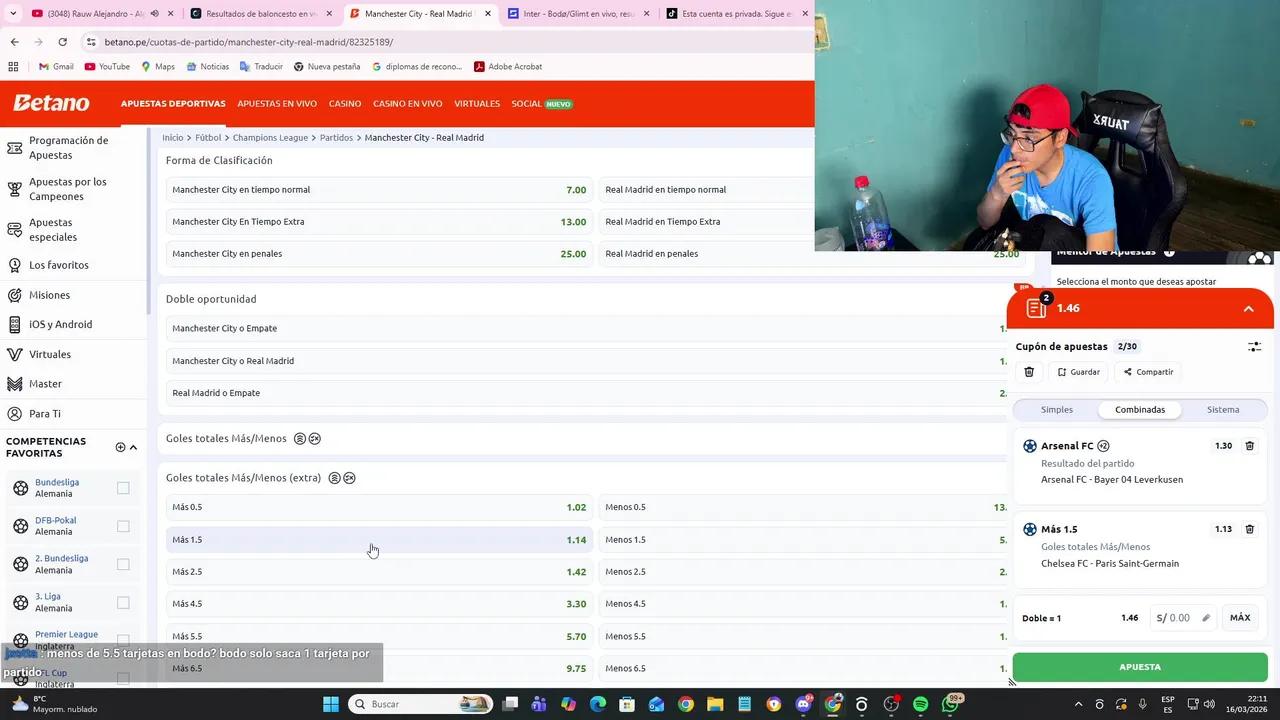Open Casino nav item
This screenshot has width=1280, height=720.
[x=345, y=104]
